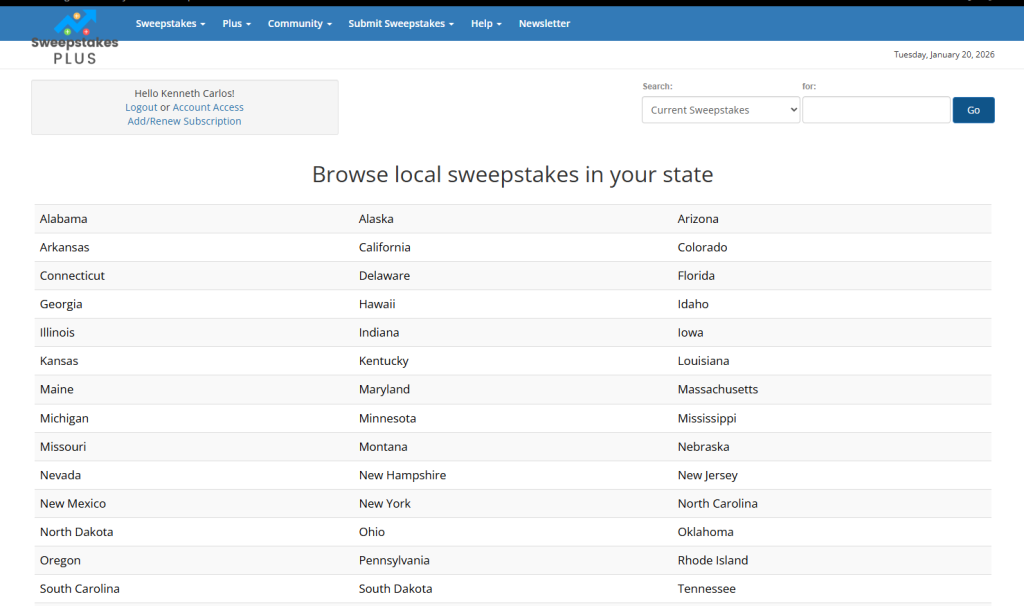Click the Logout link

(x=141, y=107)
